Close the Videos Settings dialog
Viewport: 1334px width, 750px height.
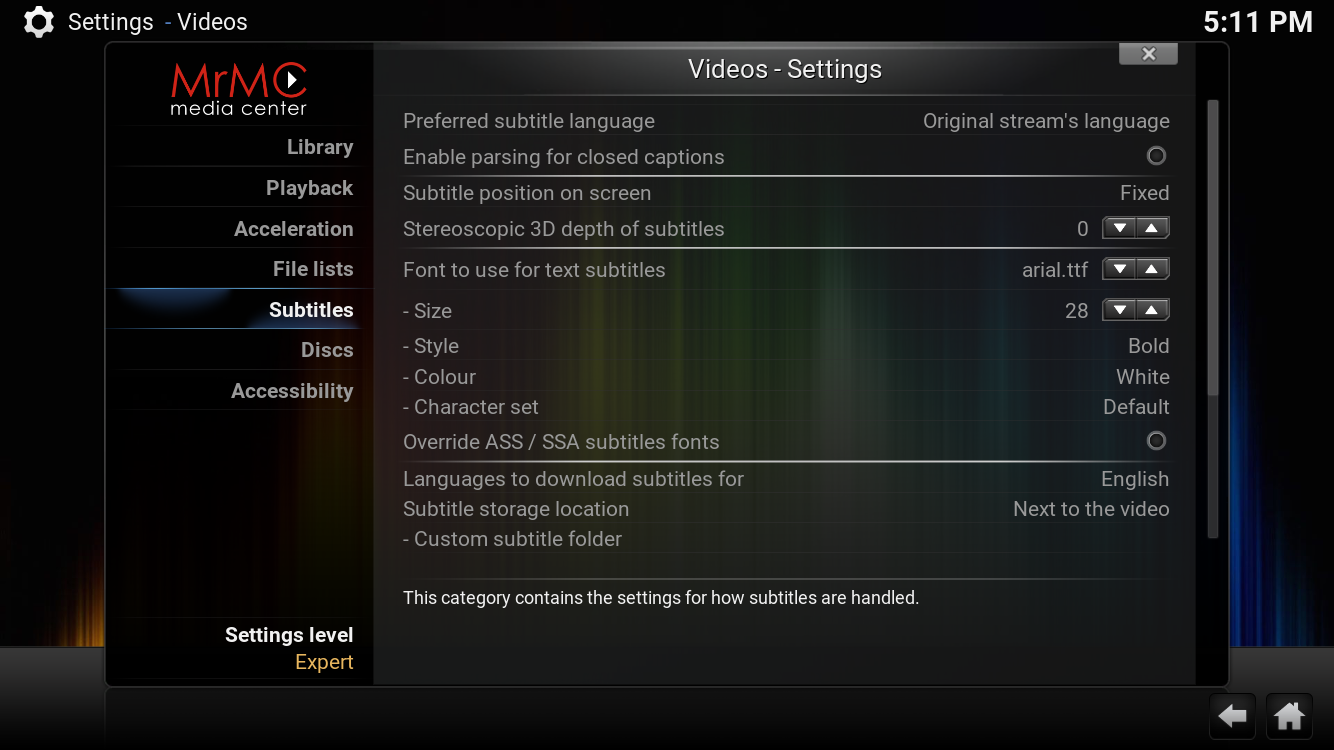click(1148, 54)
